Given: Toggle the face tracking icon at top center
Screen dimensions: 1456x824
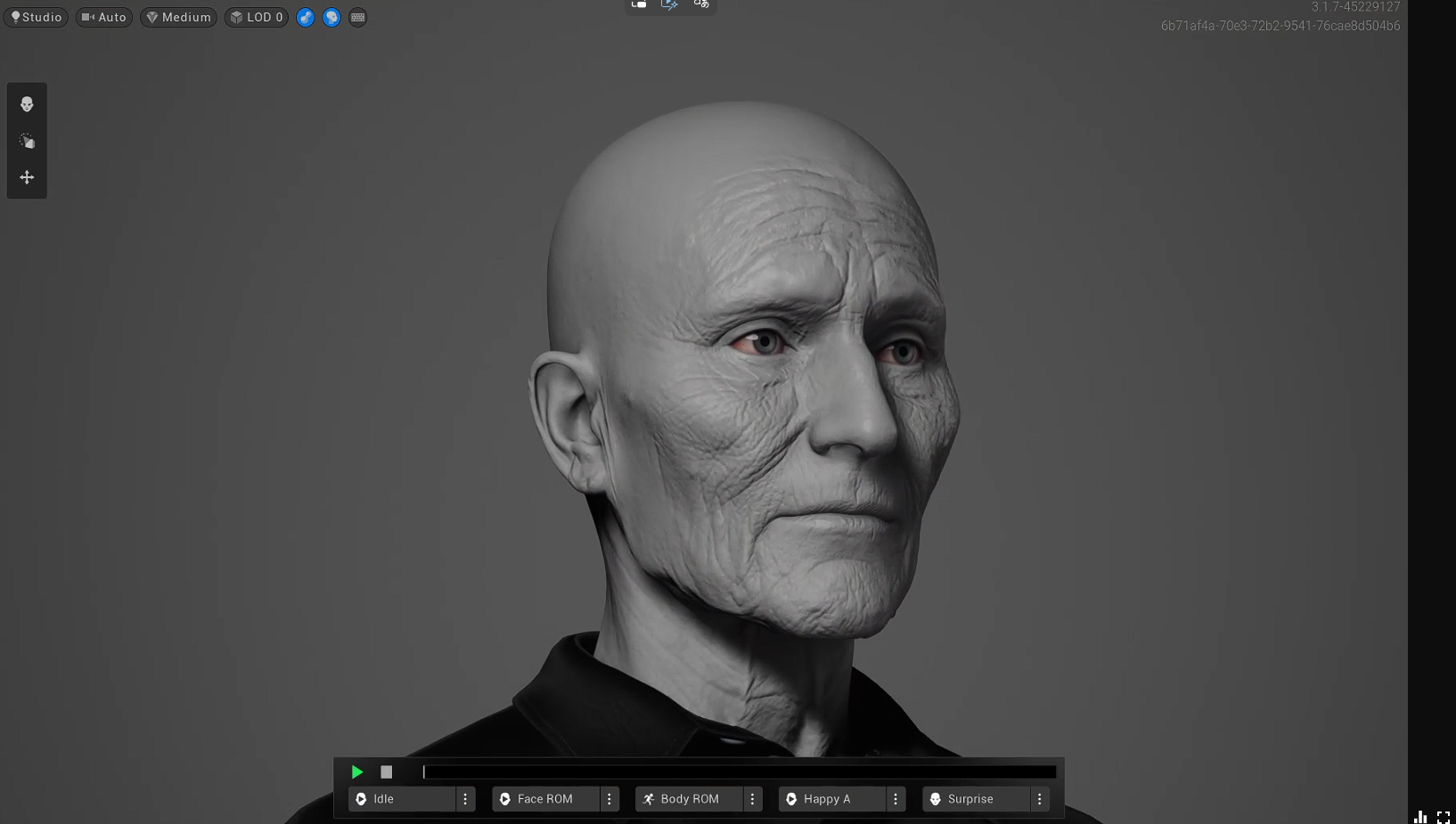Looking at the screenshot, I should point(701,6).
